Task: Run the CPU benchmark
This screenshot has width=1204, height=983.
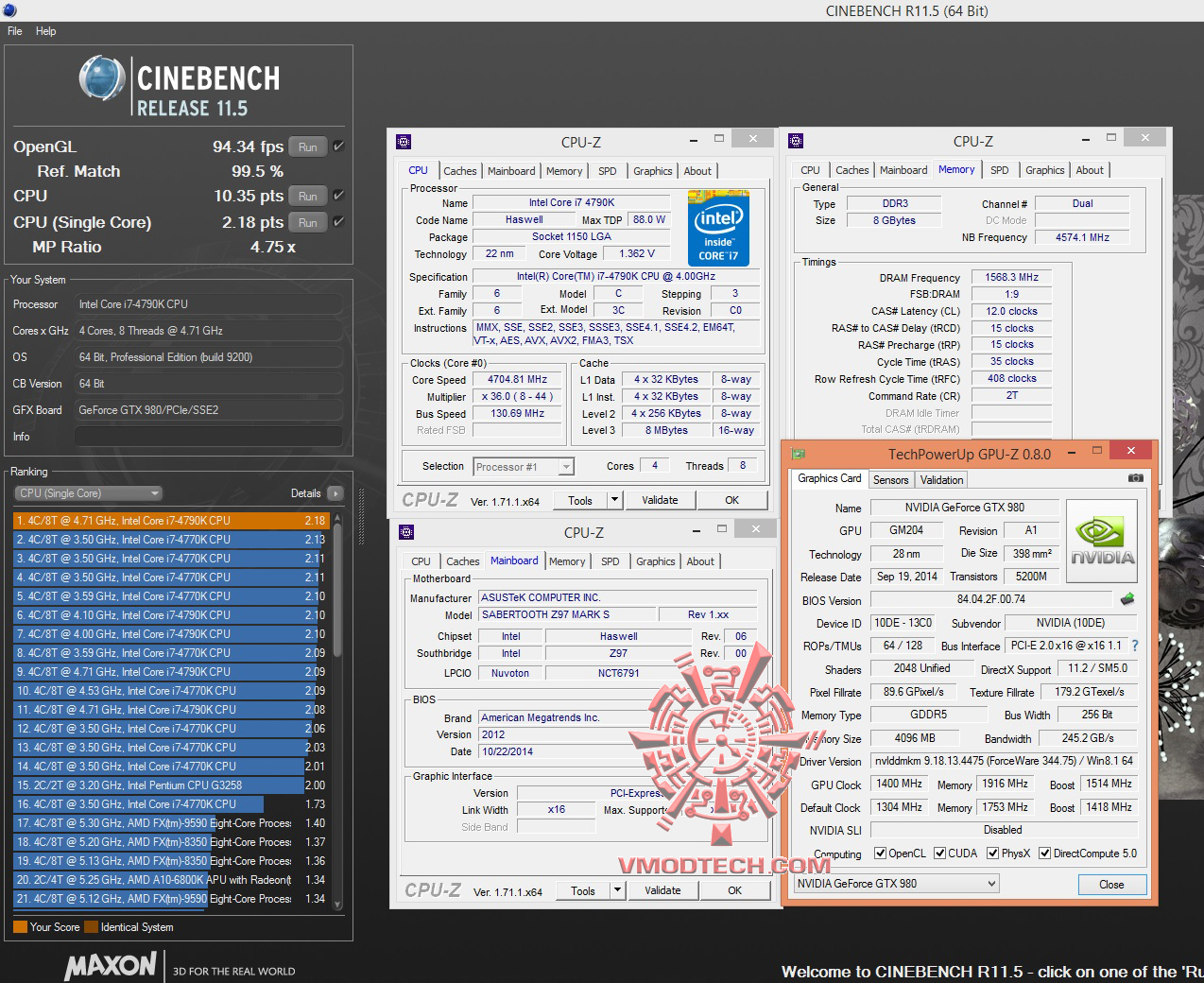Action: point(308,196)
